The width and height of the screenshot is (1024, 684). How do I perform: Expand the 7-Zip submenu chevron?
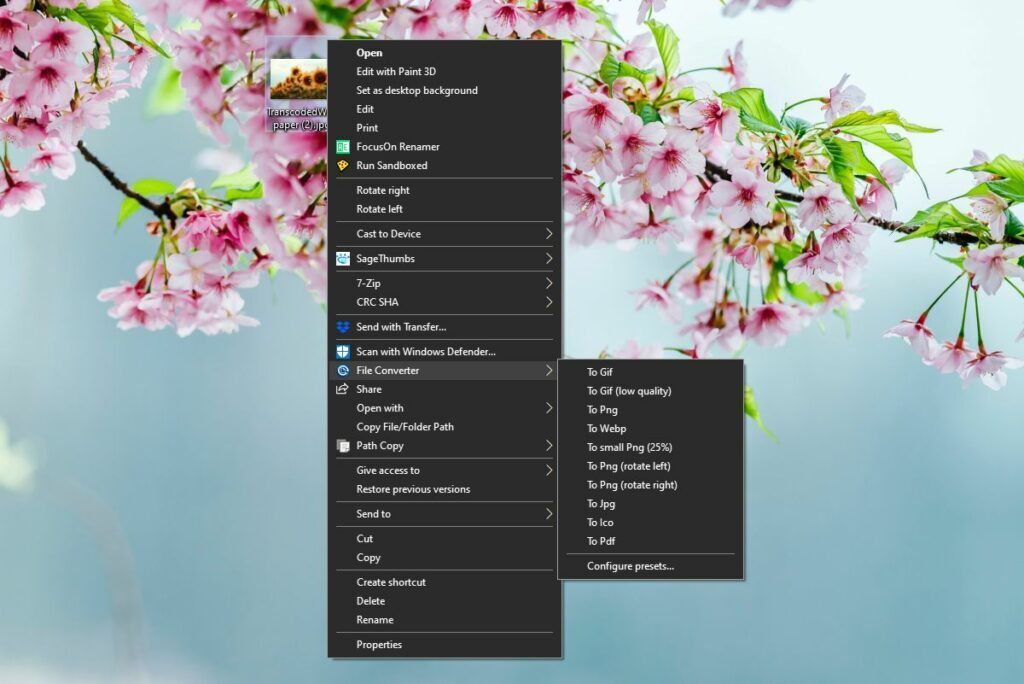[549, 283]
